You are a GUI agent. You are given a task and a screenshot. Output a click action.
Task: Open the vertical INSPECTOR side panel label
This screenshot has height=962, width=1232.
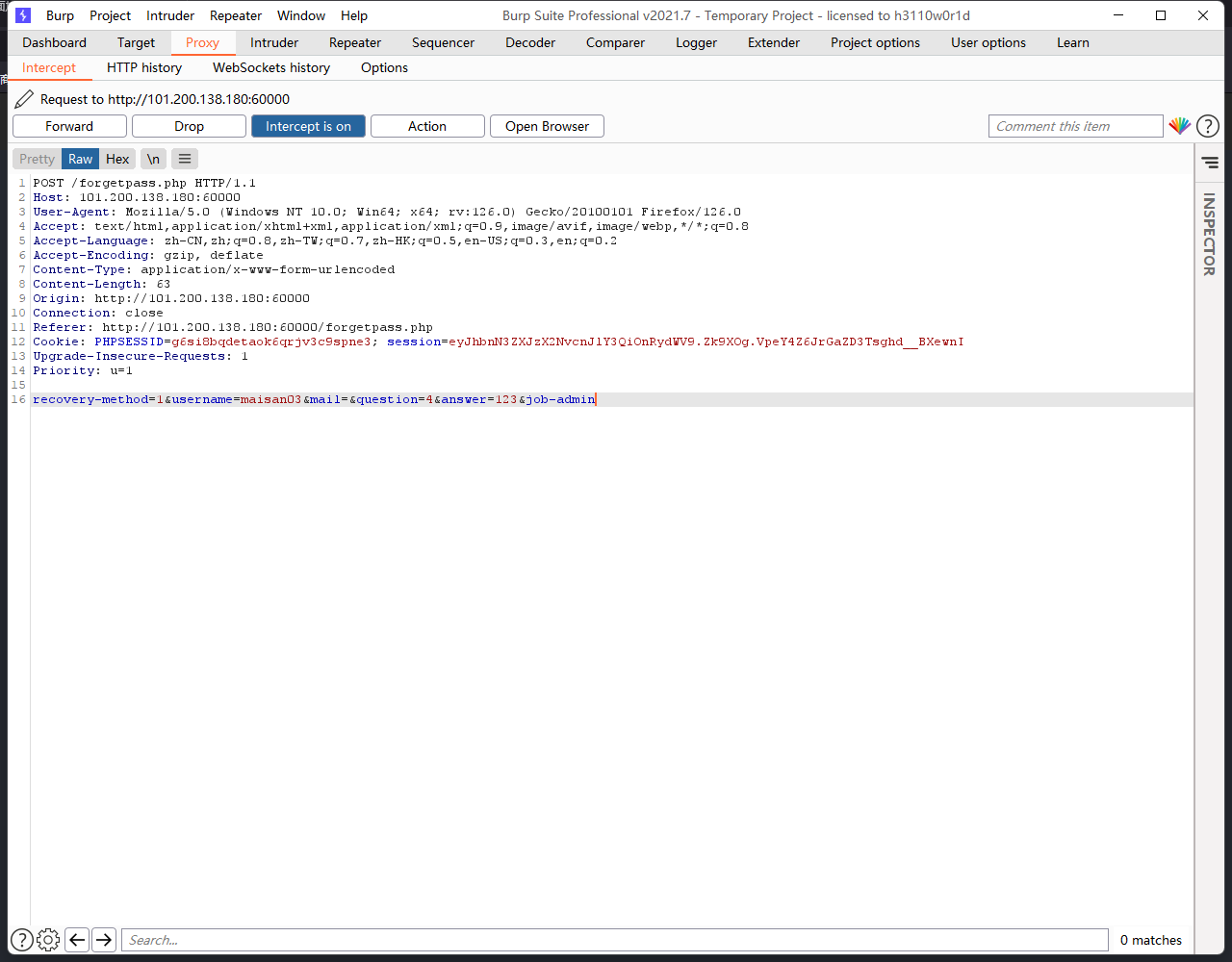coord(1209,234)
